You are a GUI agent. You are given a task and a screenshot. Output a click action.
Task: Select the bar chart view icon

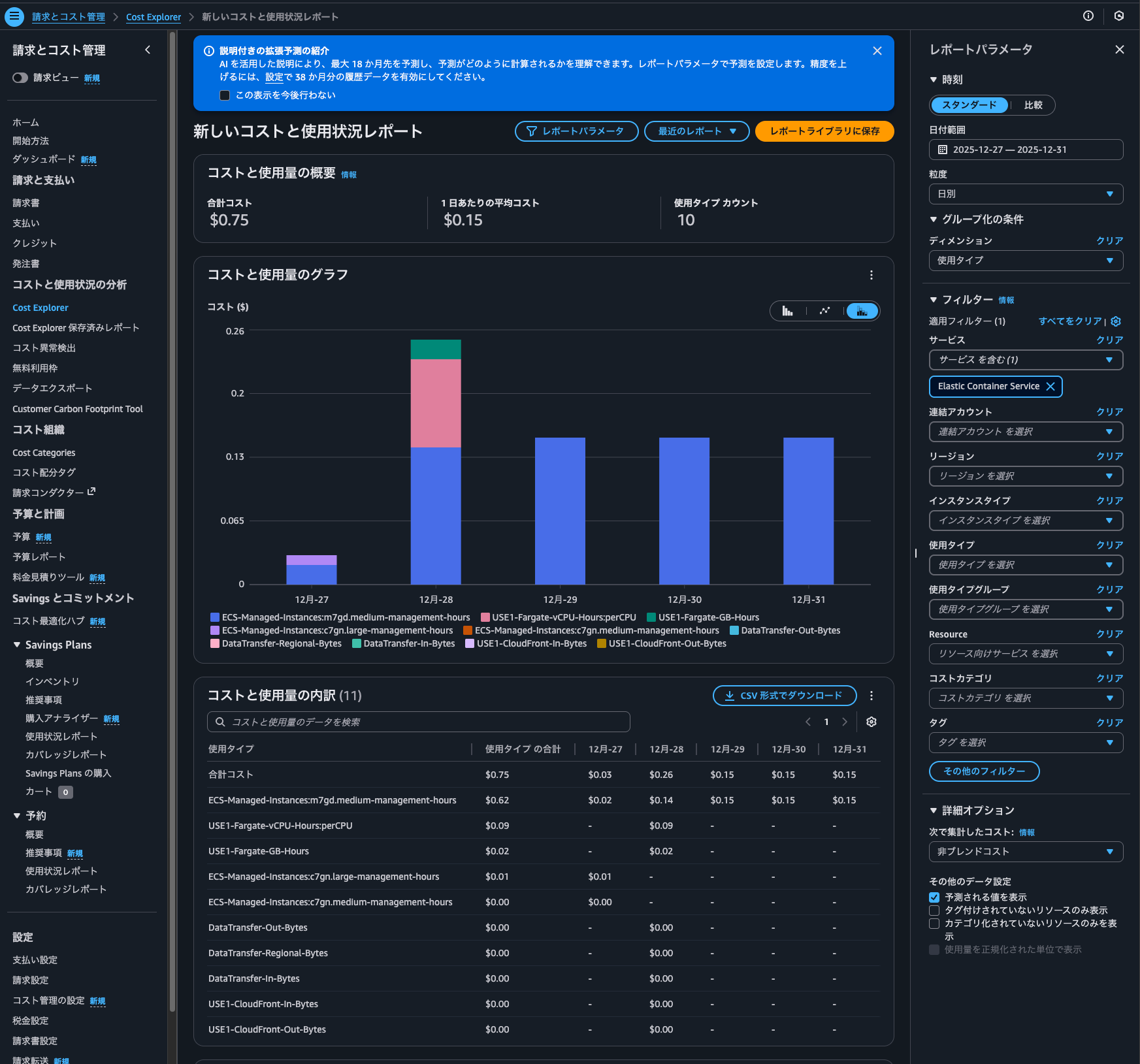click(x=788, y=311)
